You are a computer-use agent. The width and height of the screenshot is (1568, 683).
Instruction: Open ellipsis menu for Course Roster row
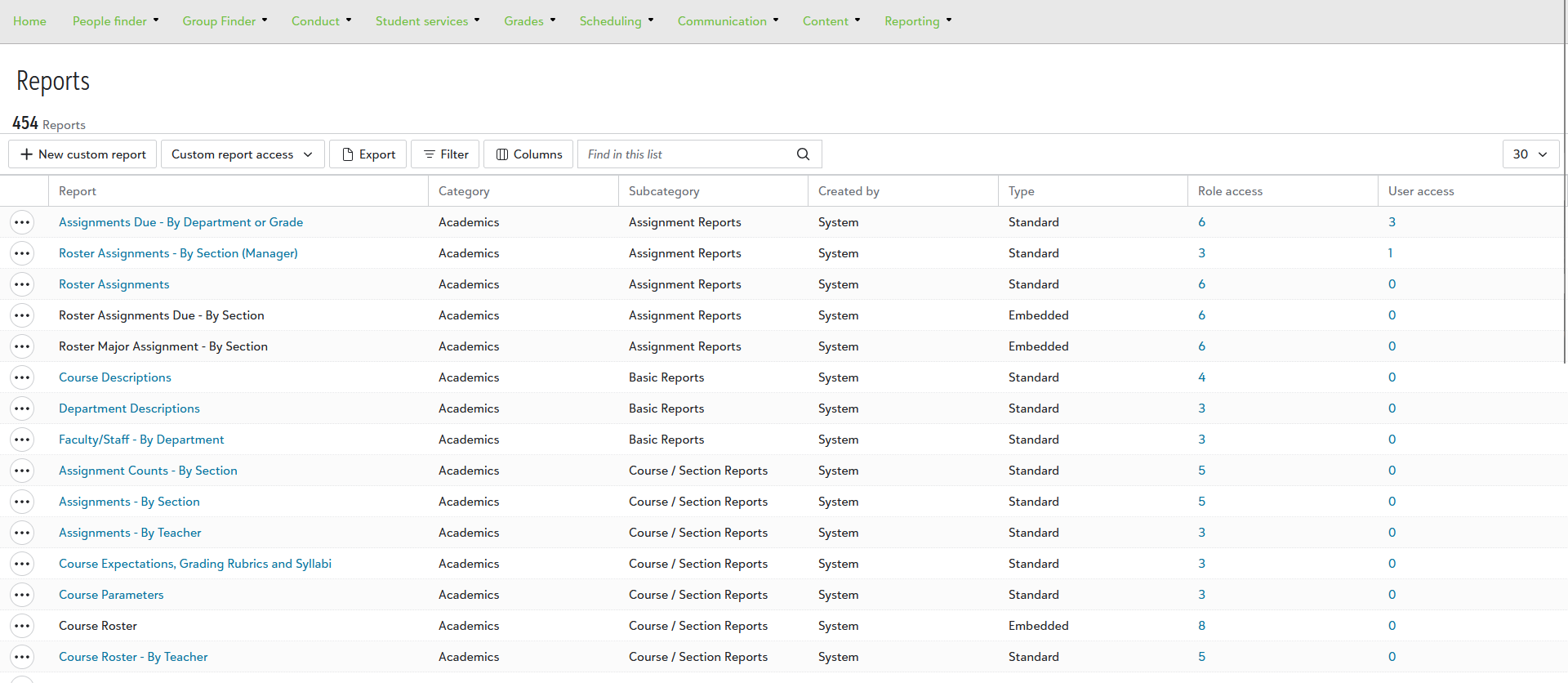tap(22, 626)
